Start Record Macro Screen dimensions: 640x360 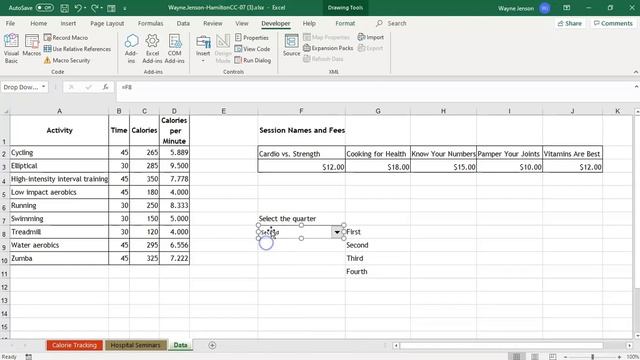(x=66, y=38)
